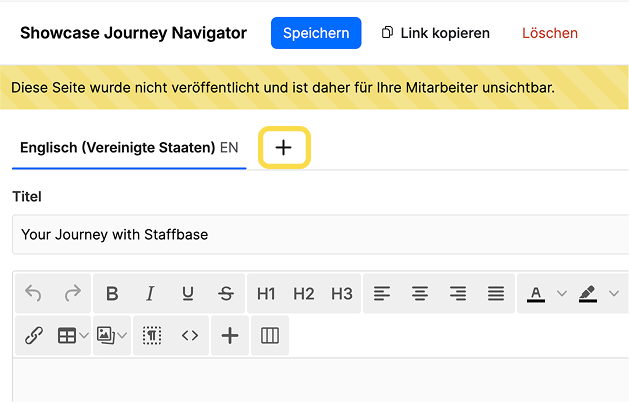Click into the editor content area

321,380
